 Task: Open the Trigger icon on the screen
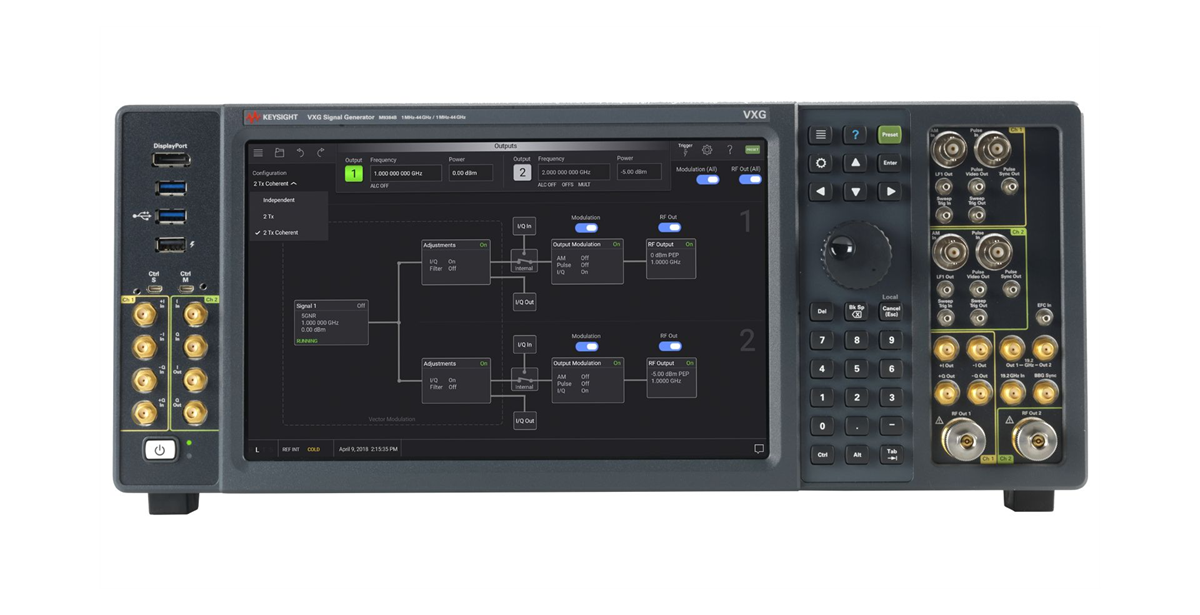click(685, 152)
